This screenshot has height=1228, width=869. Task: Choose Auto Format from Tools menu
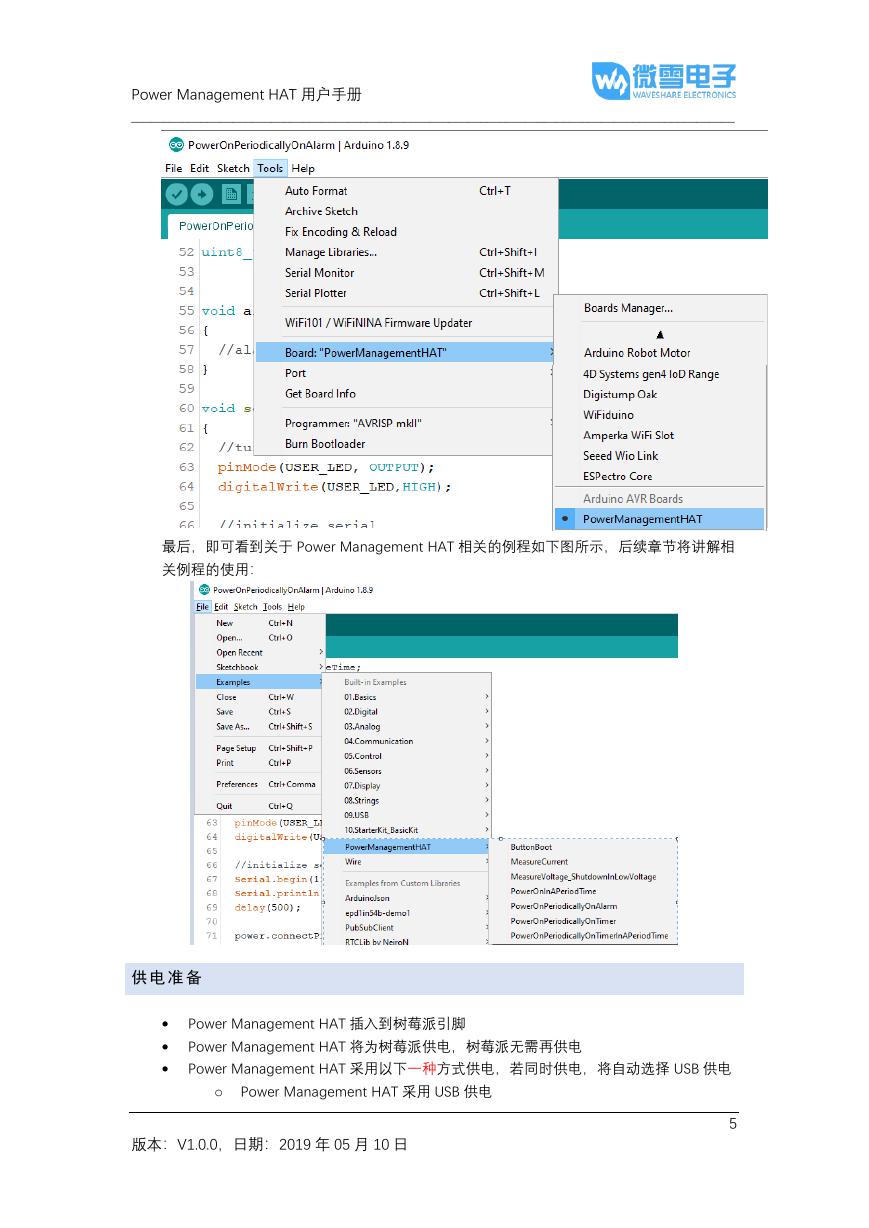[x=405, y=190]
